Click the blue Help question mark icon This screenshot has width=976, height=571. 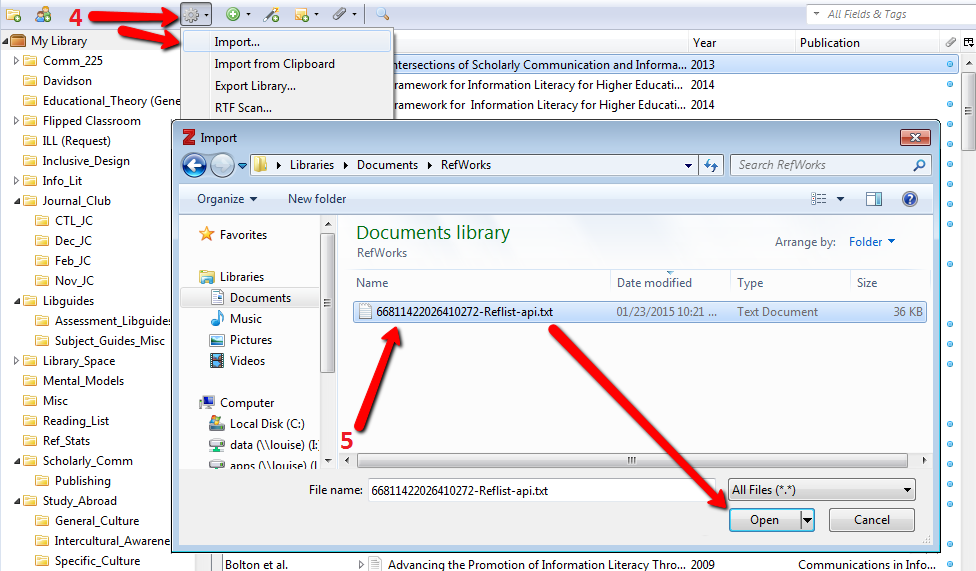pyautogui.click(x=909, y=199)
